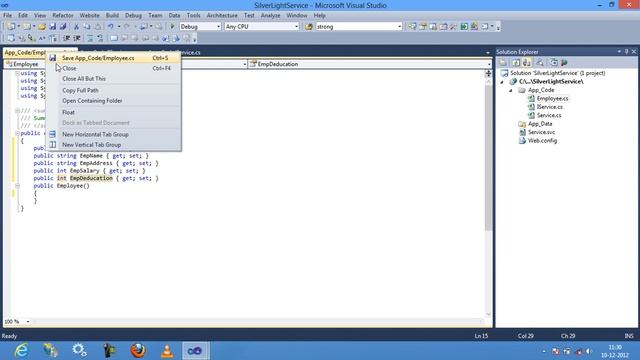Screen dimensions: 640x360
Task: Click Solution Explorer Copy Web Site icon
Action: coord(553,62)
